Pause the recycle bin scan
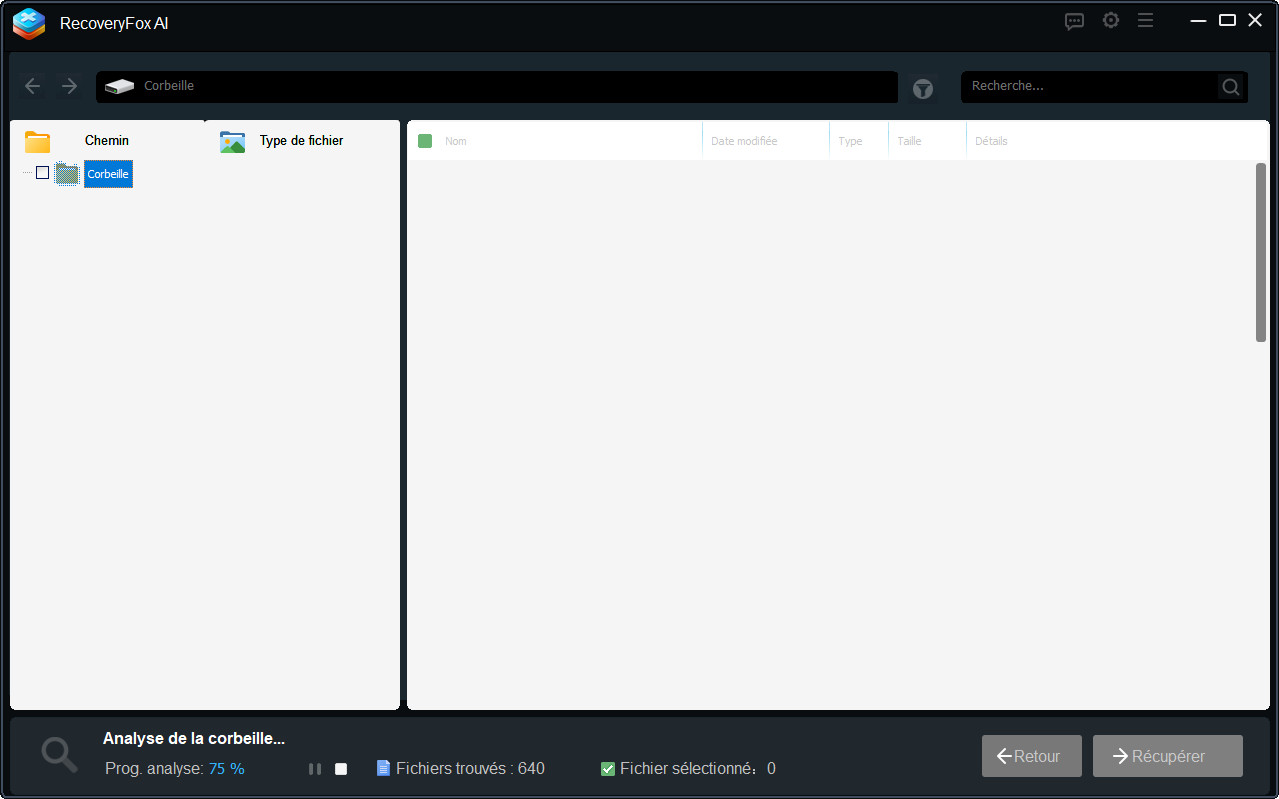 (x=315, y=769)
